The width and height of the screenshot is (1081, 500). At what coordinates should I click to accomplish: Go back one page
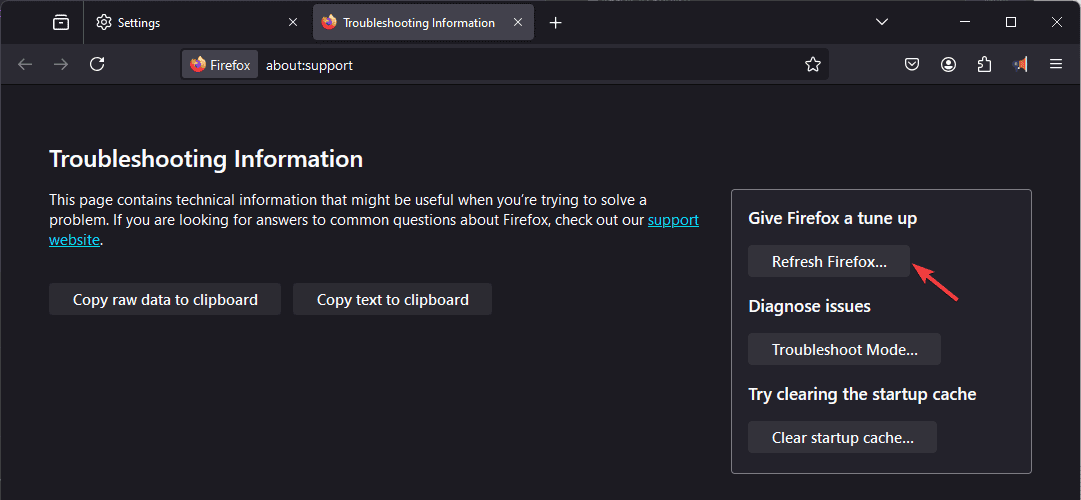coord(25,64)
